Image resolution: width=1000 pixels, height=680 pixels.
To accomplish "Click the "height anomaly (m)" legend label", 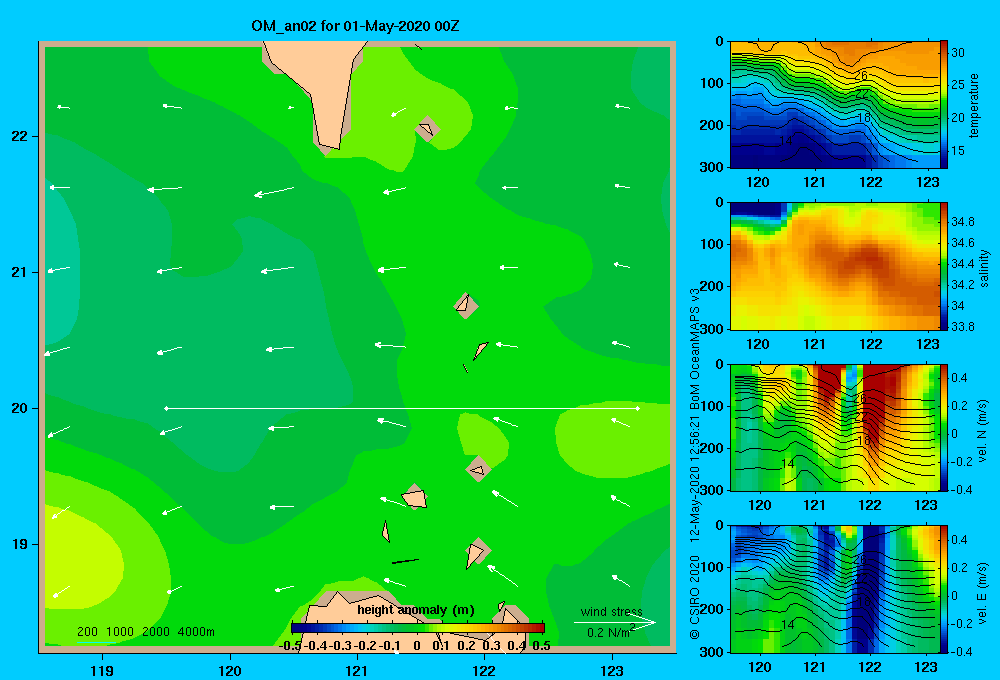I will (x=416, y=610).
